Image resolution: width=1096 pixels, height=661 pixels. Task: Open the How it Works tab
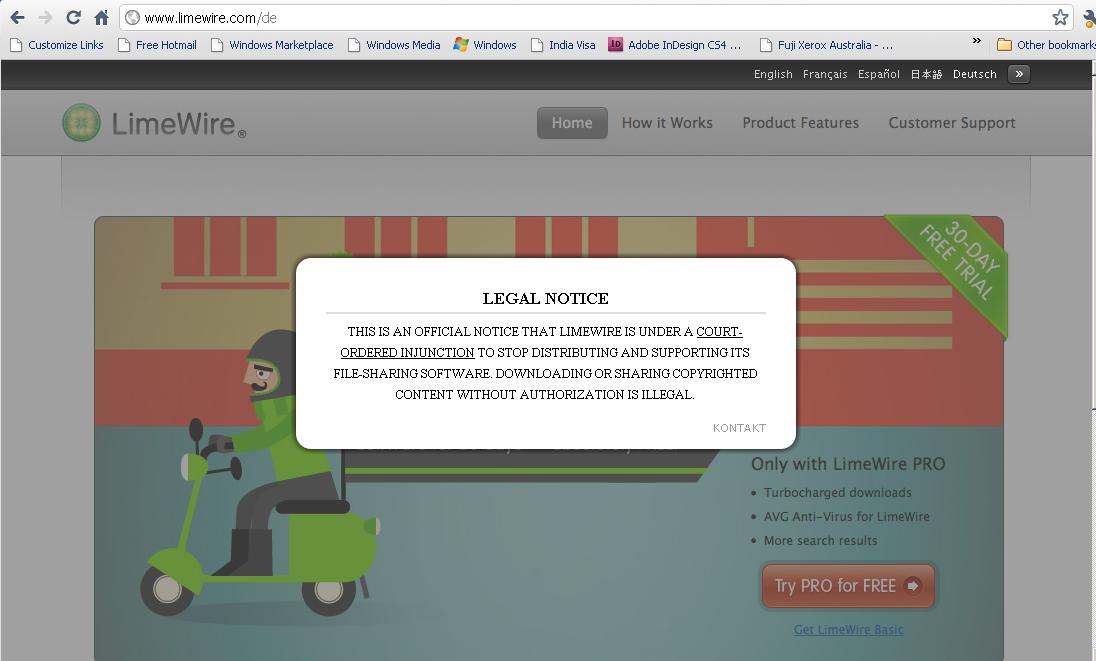[667, 123]
